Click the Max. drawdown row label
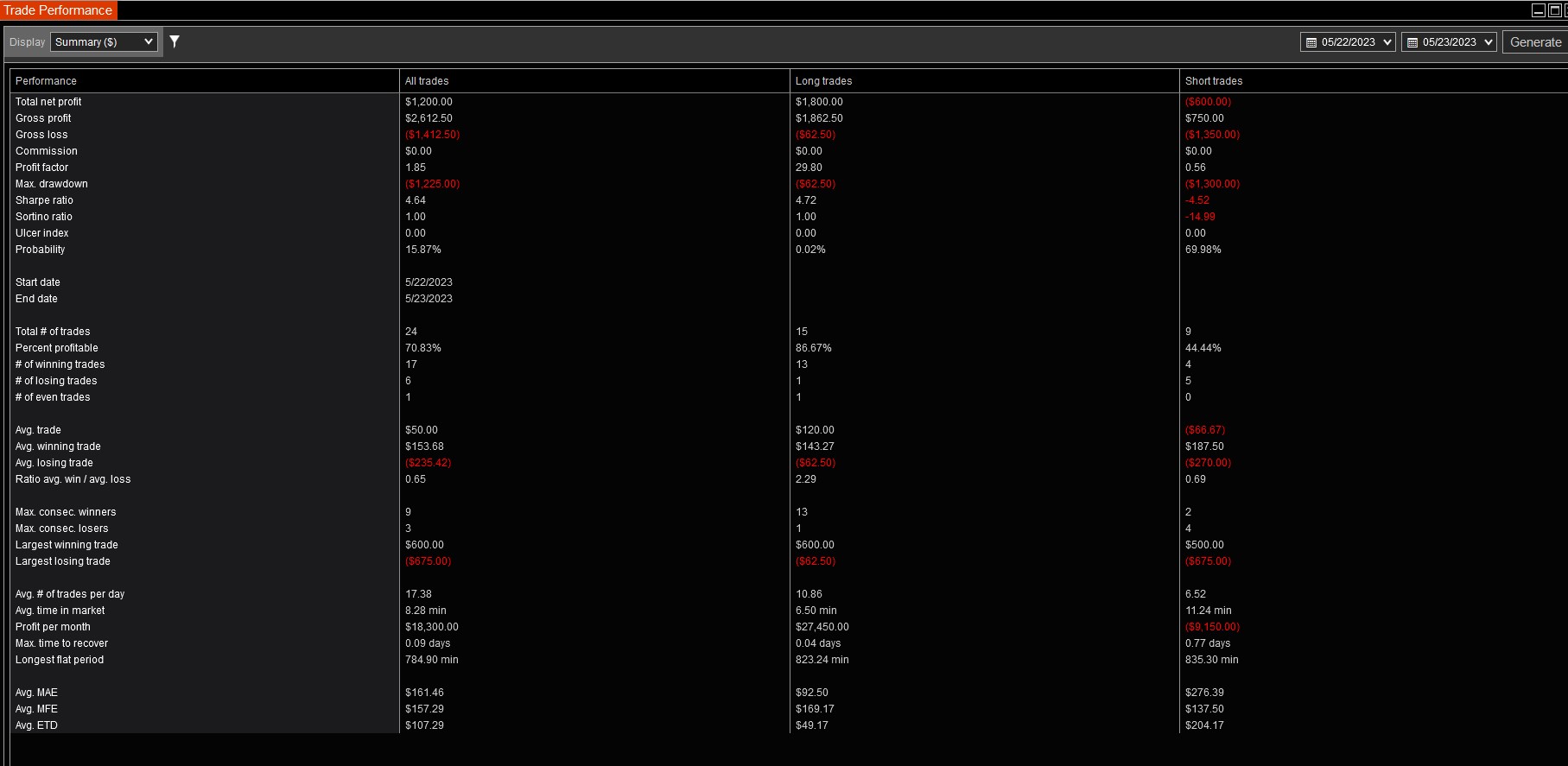 tap(52, 184)
